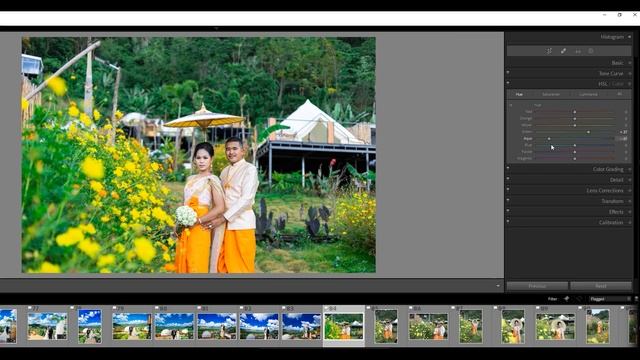This screenshot has width=640, height=360.
Task: Select HSL mode in panel header
Action: (602, 84)
